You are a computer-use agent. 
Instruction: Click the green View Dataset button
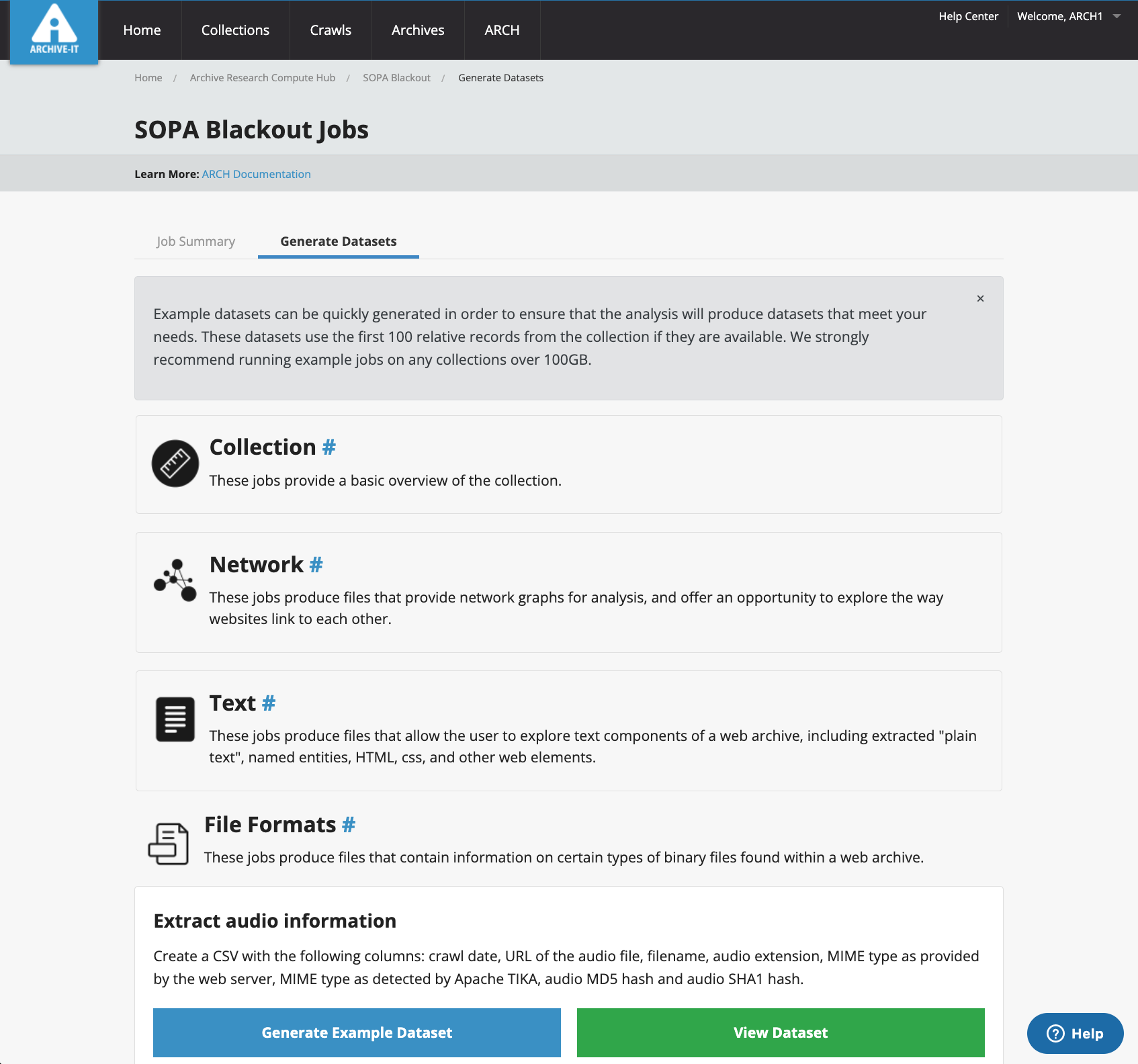(781, 1032)
